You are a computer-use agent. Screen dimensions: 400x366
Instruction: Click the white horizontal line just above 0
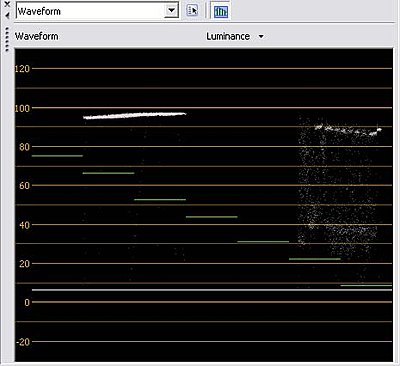(212, 290)
